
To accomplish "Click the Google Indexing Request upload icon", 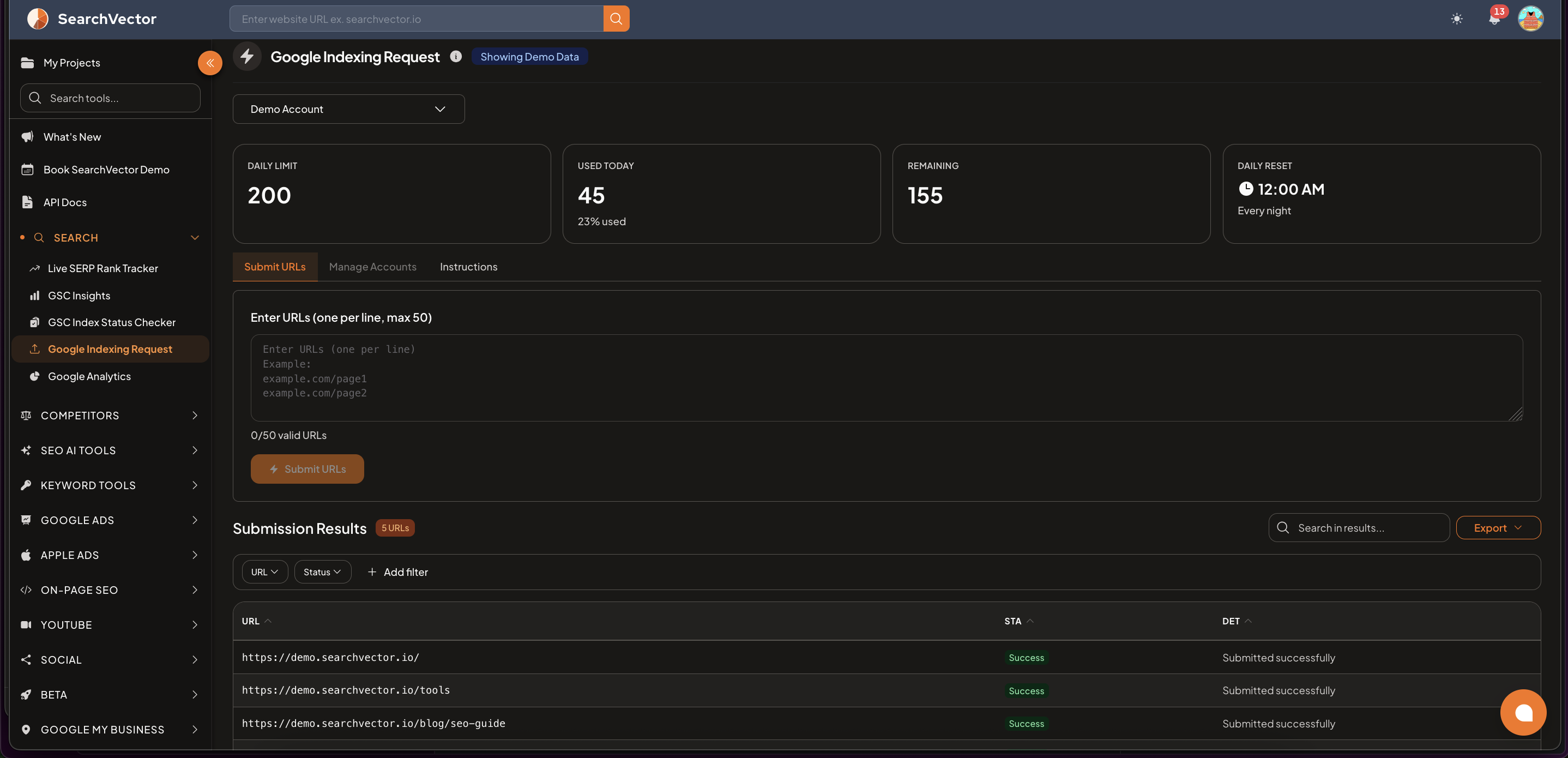I will (x=35, y=350).
